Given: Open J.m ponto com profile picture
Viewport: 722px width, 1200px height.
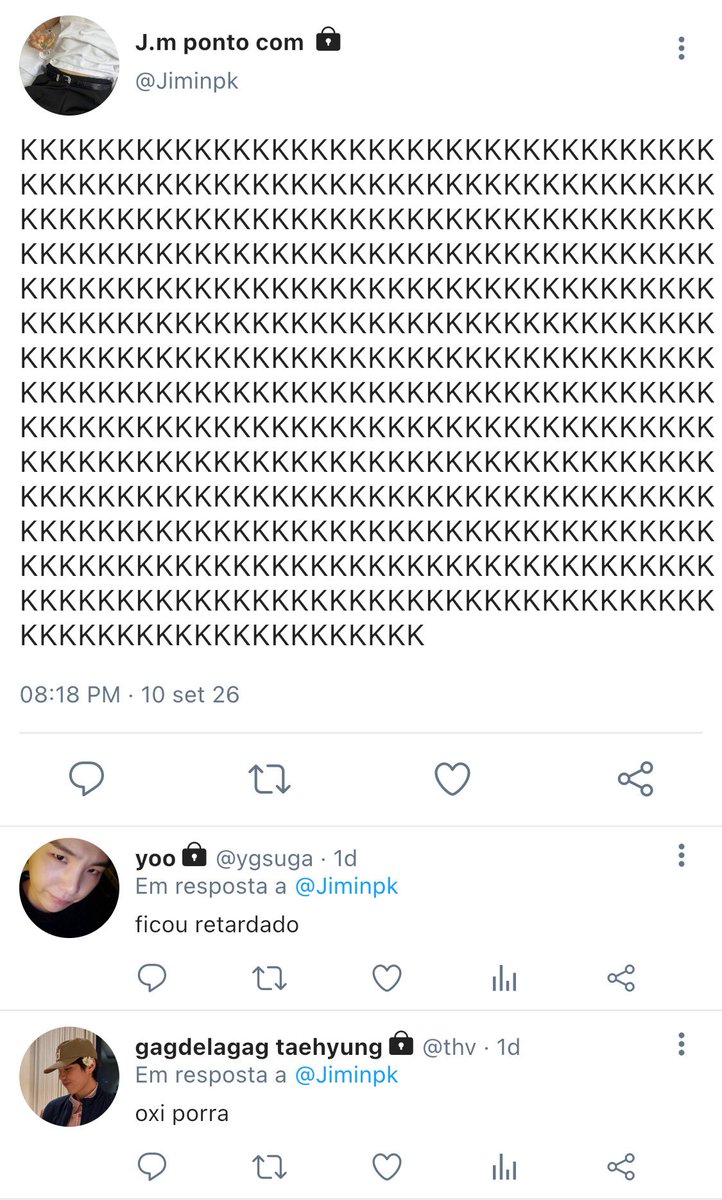Looking at the screenshot, I should (x=69, y=65).
